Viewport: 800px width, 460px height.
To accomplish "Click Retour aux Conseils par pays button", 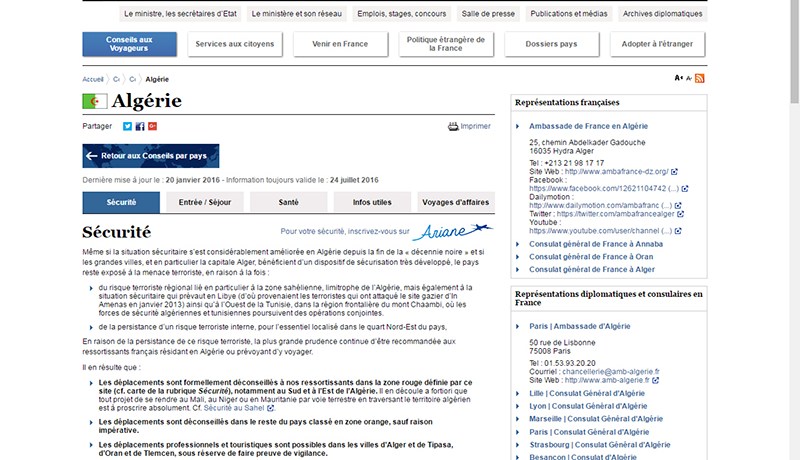I will coord(151,156).
